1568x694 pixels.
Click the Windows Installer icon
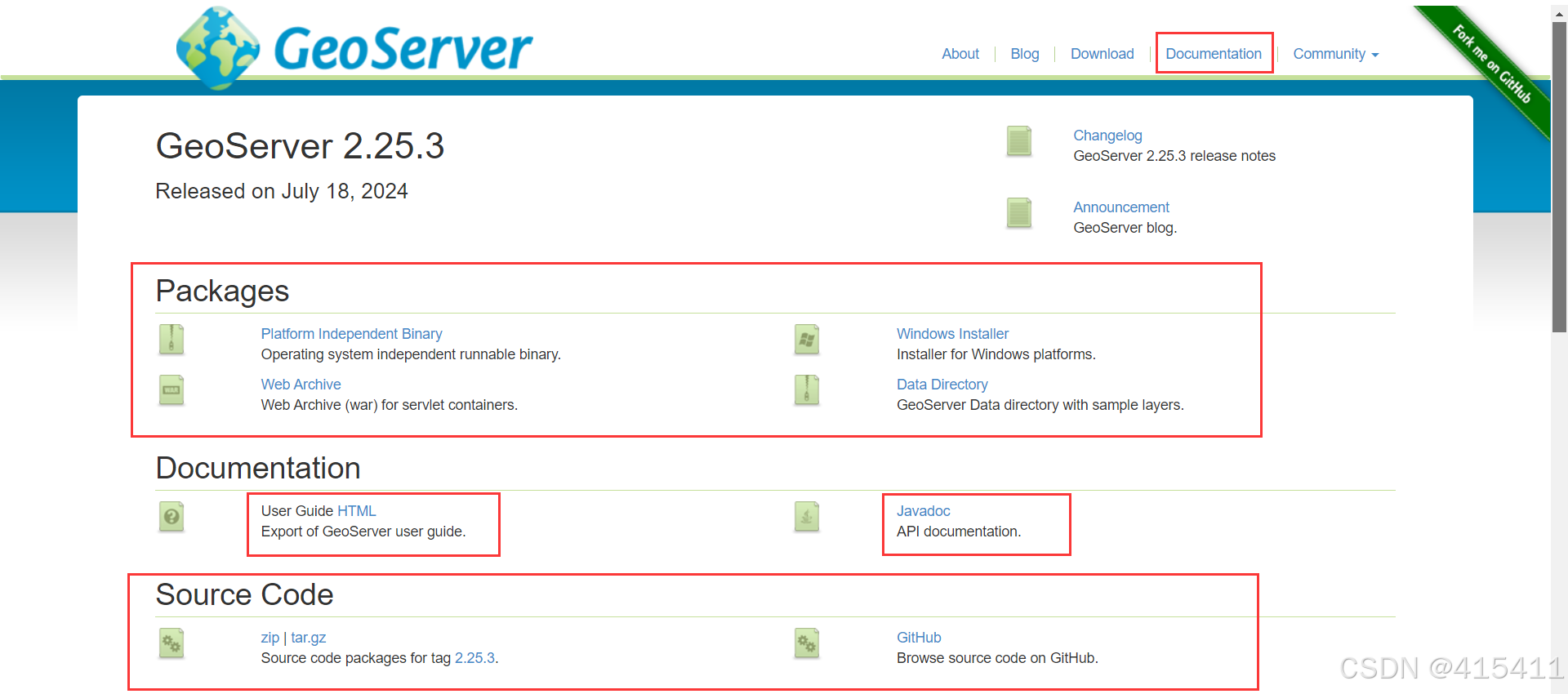coord(807,340)
